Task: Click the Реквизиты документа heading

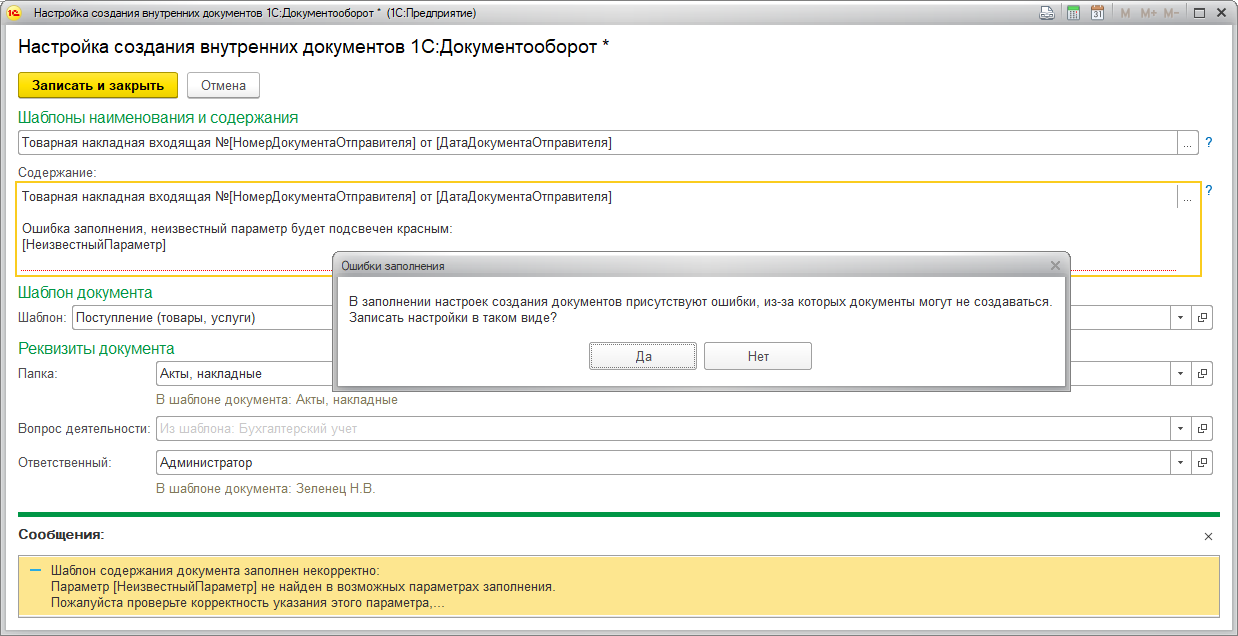Action: pos(96,348)
